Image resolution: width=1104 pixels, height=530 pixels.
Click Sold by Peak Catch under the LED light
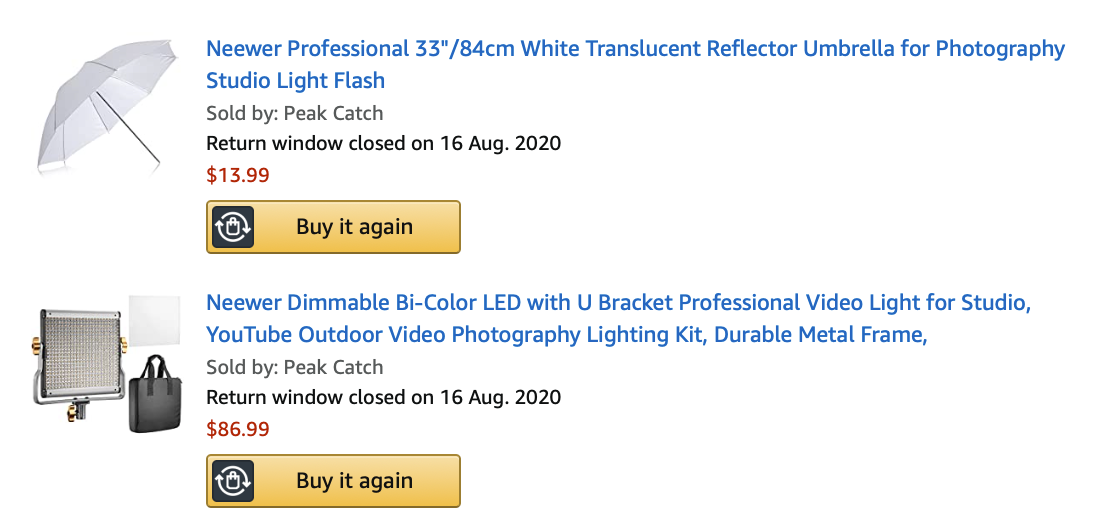(294, 367)
